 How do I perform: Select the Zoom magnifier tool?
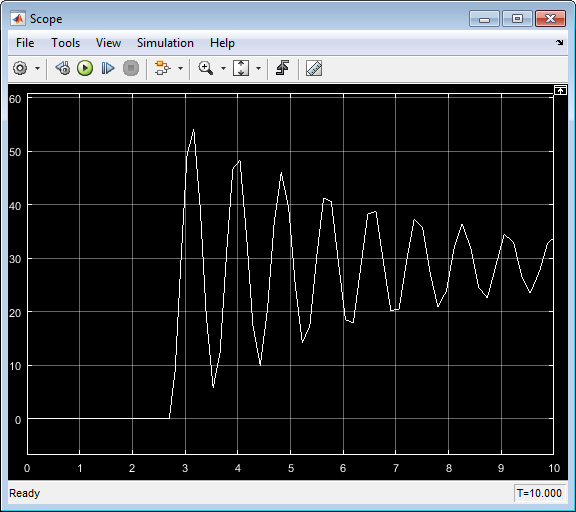click(x=205, y=68)
